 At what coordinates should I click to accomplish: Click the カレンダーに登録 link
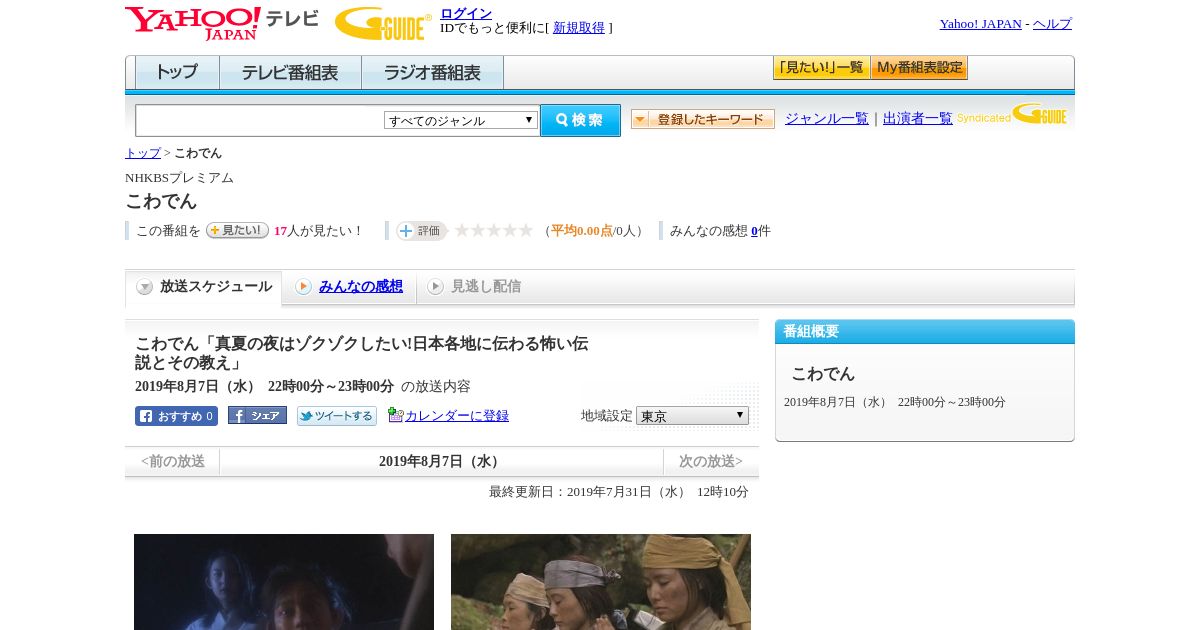click(457, 415)
